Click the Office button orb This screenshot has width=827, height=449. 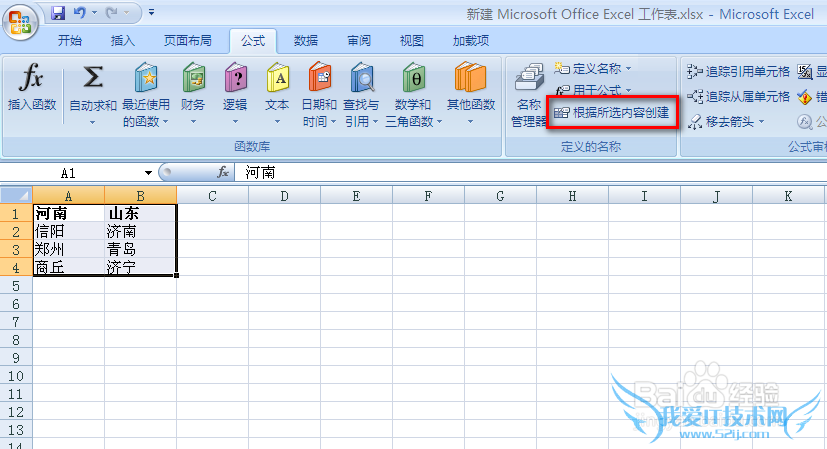tap(20, 22)
